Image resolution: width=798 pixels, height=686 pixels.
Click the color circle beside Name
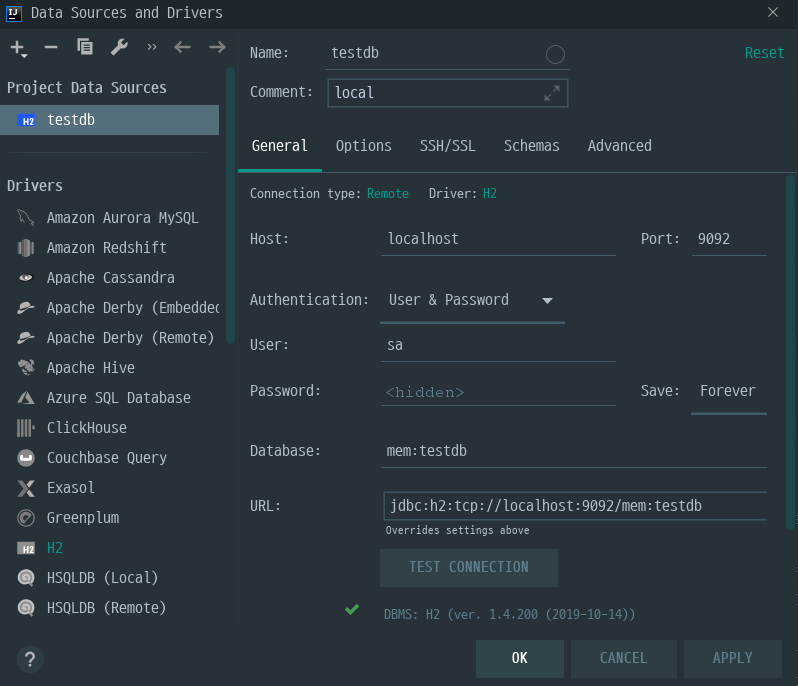555,54
